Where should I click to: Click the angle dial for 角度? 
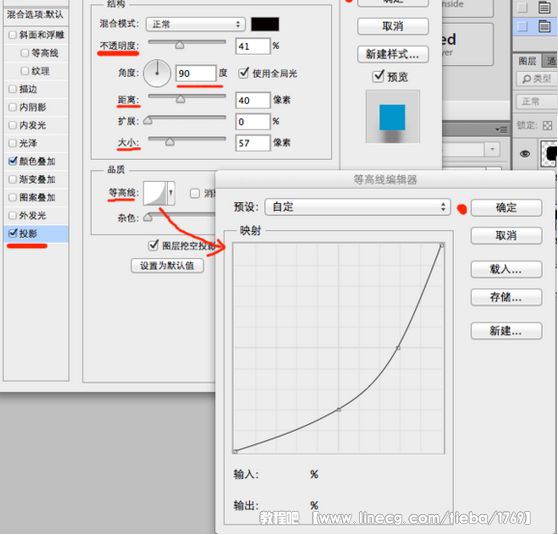coord(157,73)
